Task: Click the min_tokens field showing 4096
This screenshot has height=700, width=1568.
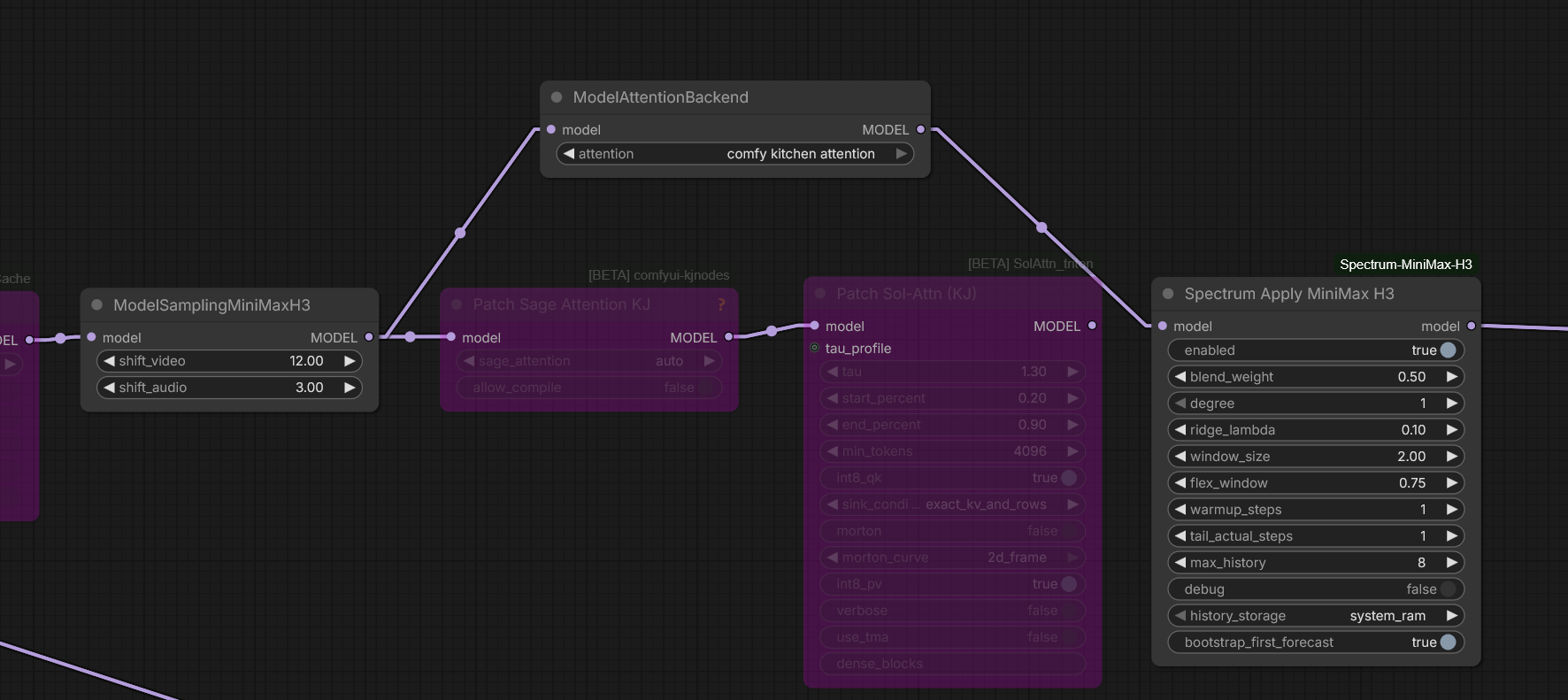Action: click(x=952, y=451)
